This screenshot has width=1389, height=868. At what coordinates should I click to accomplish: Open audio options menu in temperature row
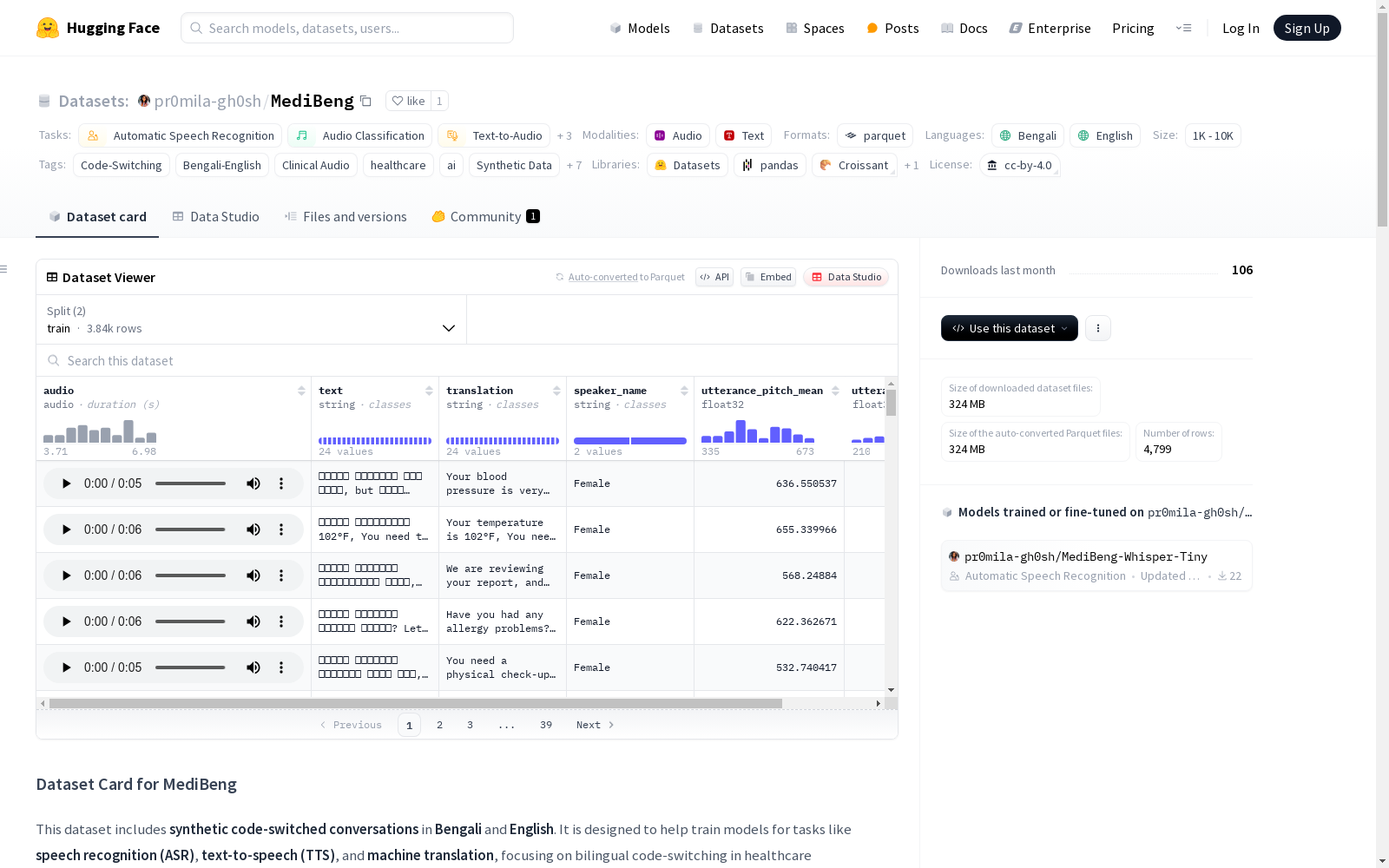pos(281,529)
